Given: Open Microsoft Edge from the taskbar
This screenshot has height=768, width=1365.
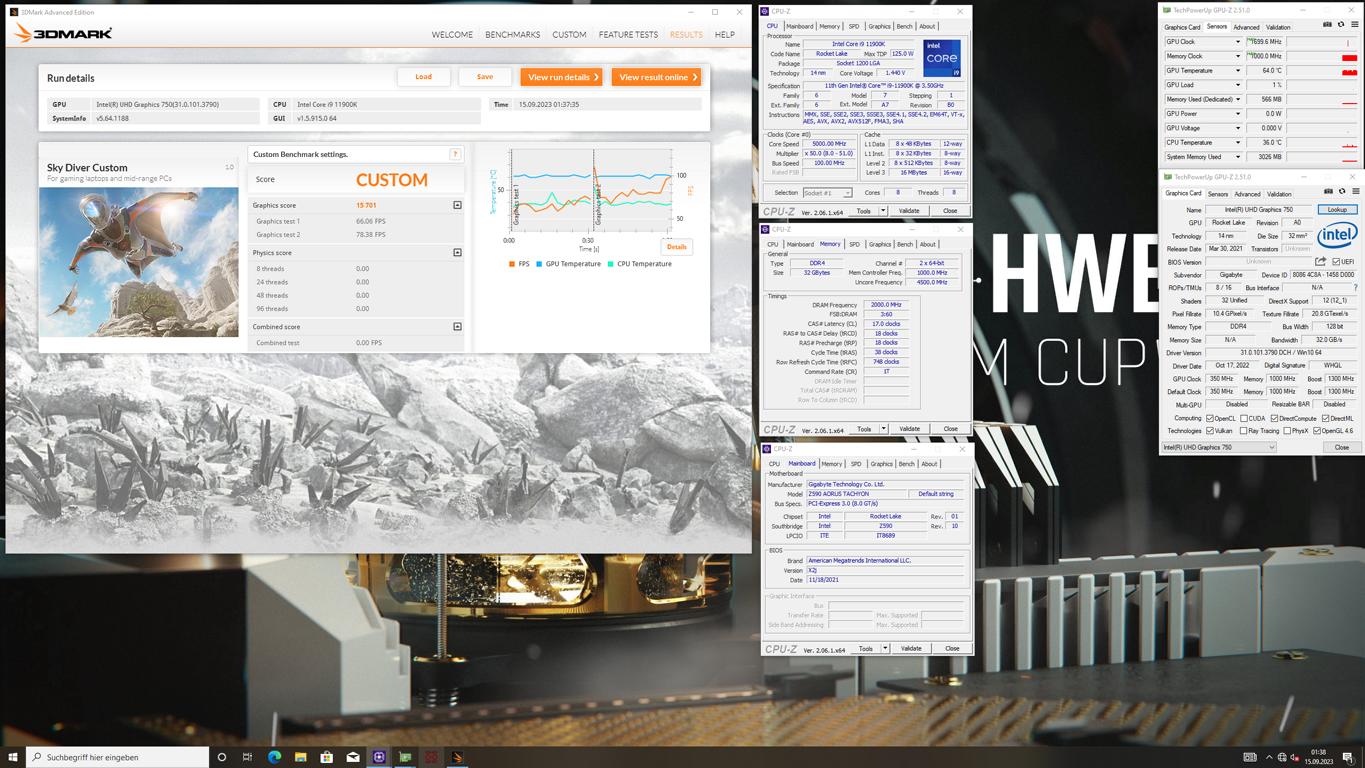Looking at the screenshot, I should pos(274,757).
